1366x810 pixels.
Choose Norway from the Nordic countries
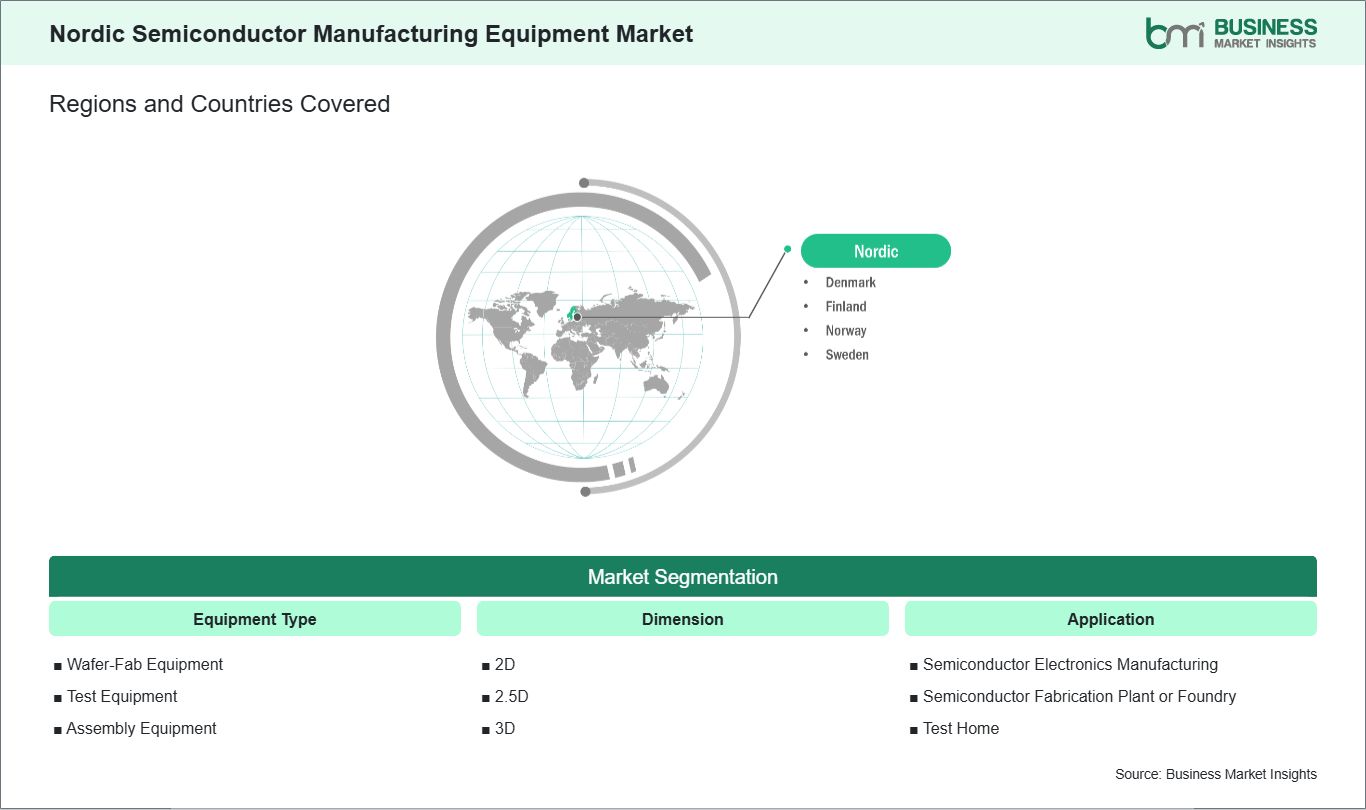click(845, 331)
